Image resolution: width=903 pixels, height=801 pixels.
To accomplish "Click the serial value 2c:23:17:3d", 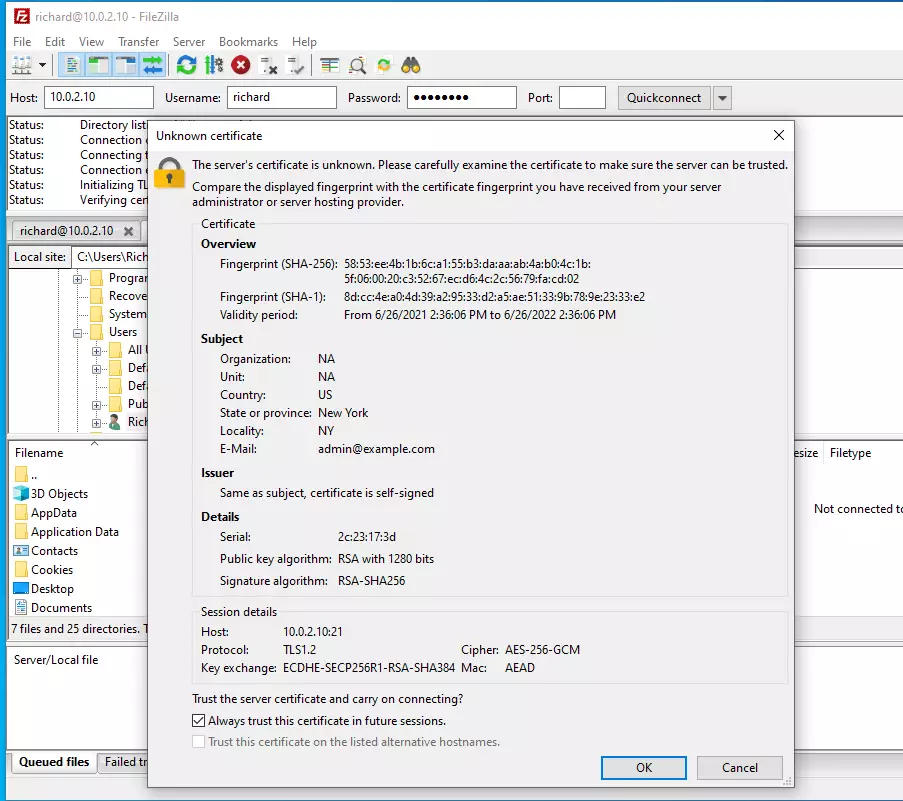I will point(366,537).
